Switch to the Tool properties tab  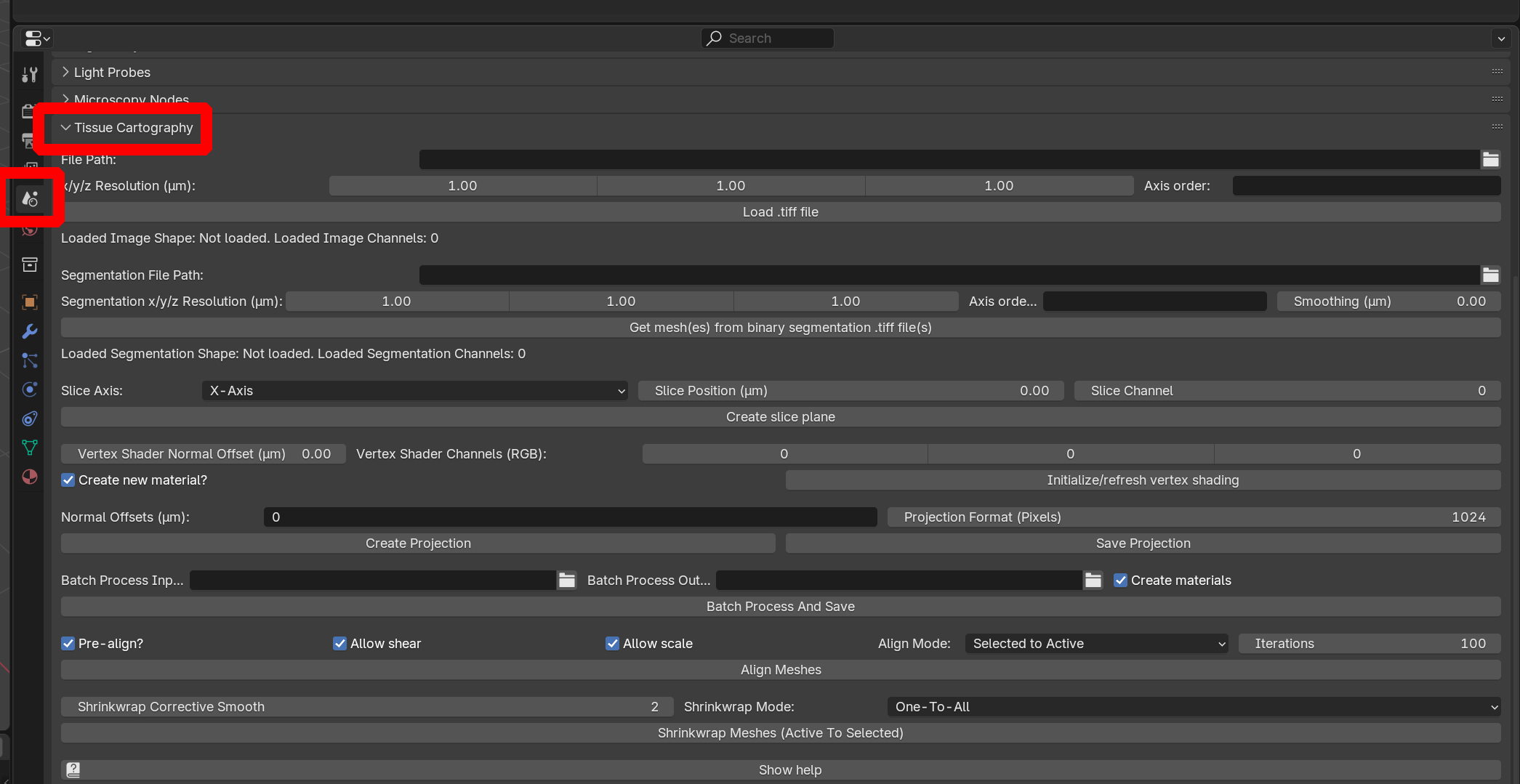pos(30,74)
